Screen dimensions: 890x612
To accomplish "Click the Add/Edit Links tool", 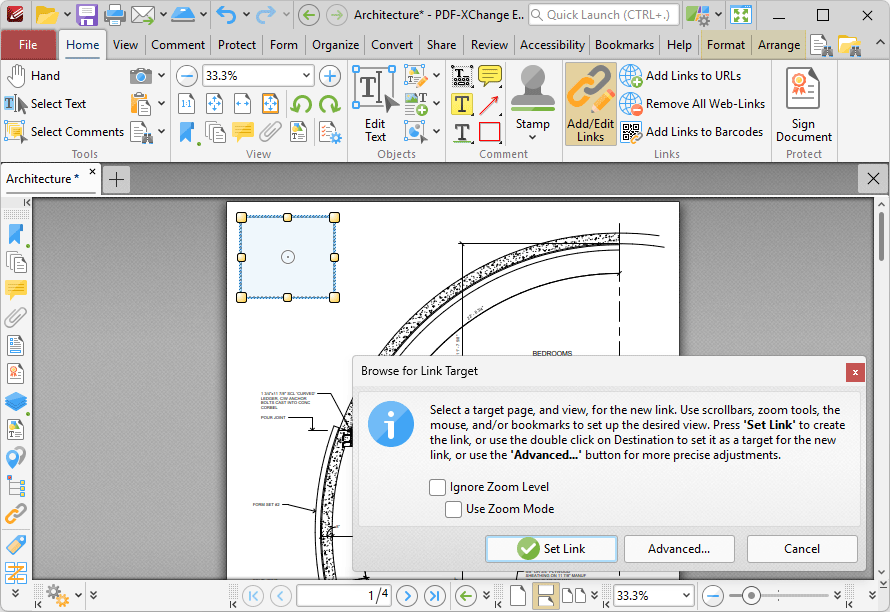I will click(590, 104).
